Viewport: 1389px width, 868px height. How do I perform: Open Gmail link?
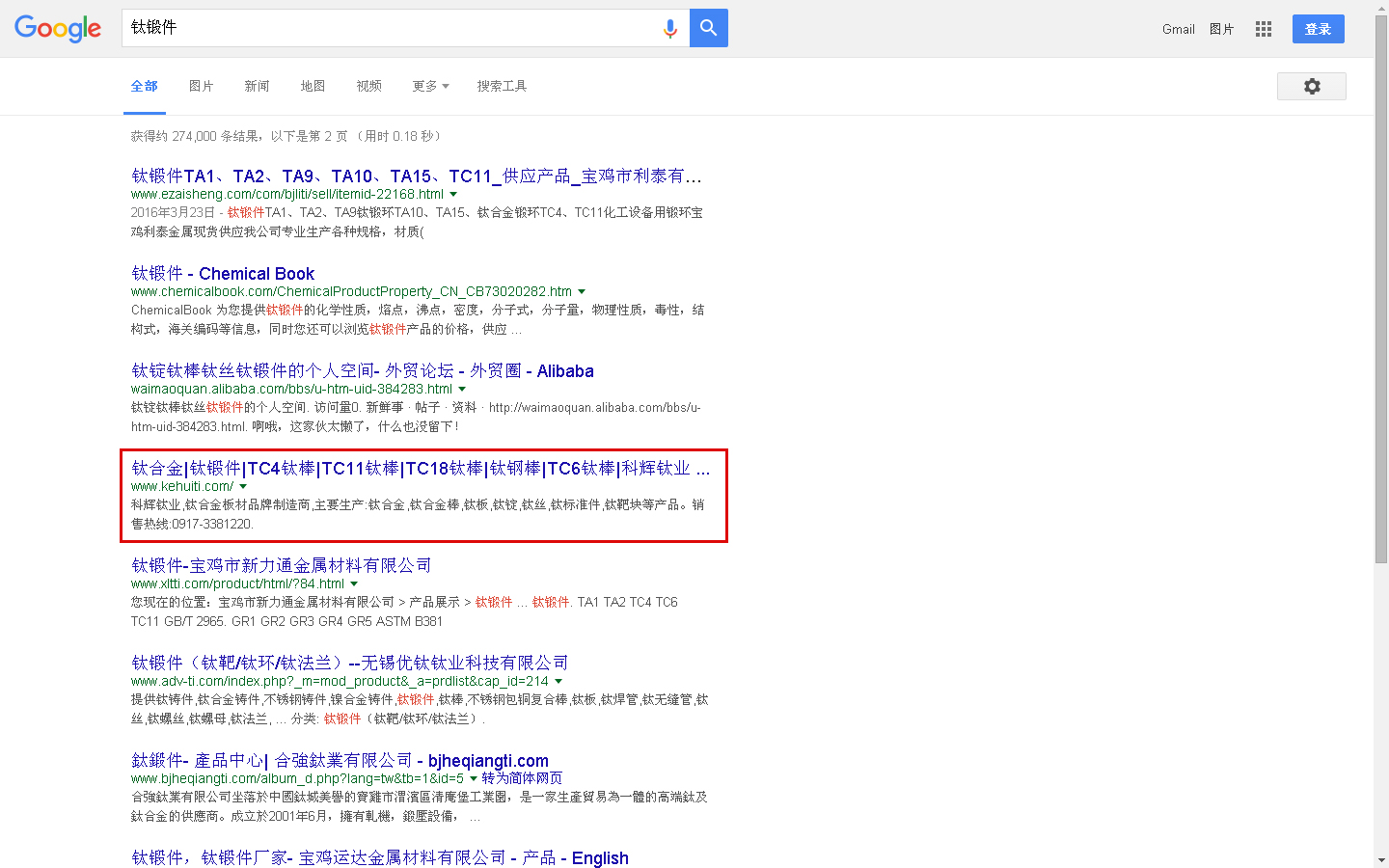point(1179,29)
